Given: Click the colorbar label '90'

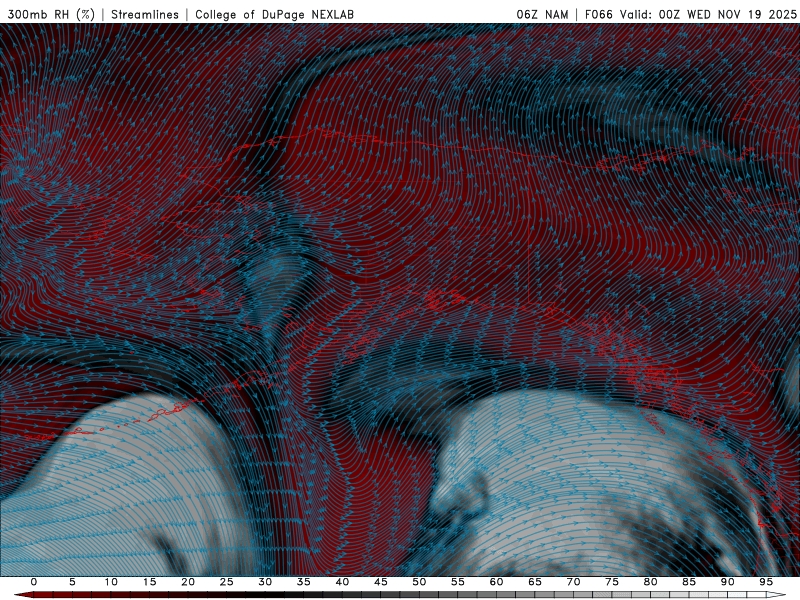Looking at the screenshot, I should 727,582.
